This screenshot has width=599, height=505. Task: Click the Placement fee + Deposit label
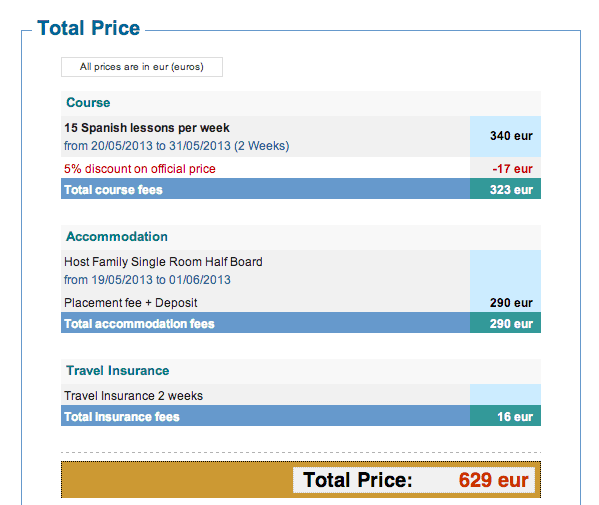pyautogui.click(x=131, y=303)
